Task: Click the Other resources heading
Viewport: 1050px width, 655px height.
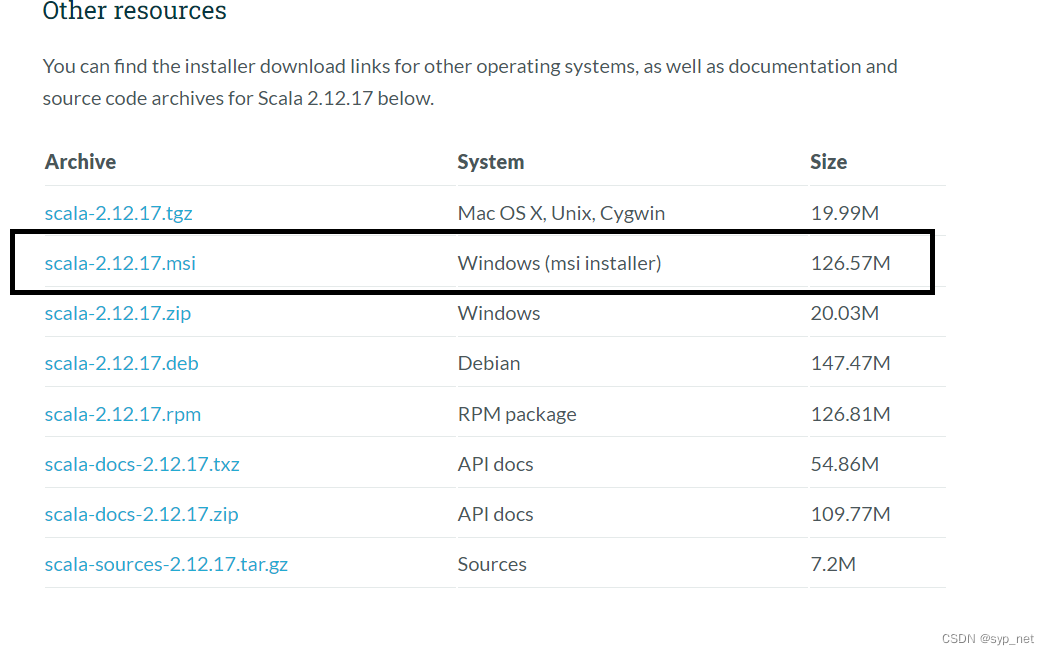Action: (x=134, y=12)
